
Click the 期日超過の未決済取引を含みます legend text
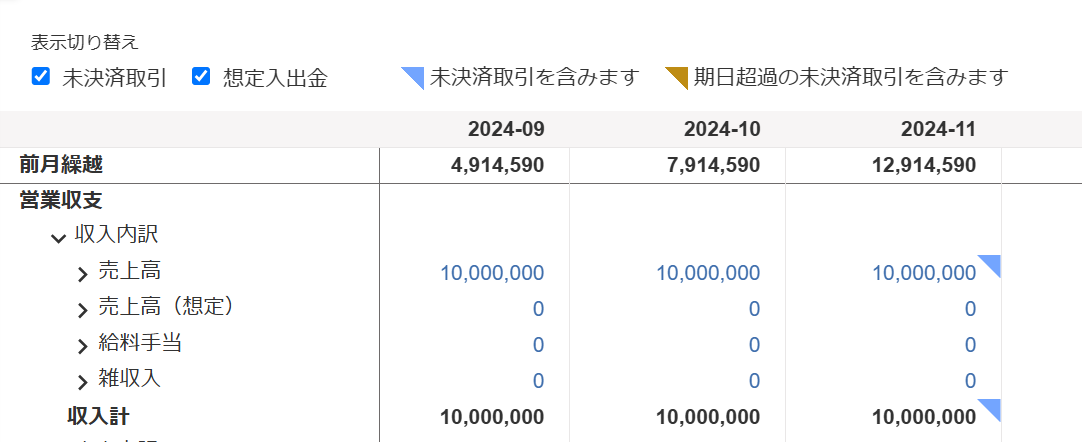pos(852,77)
